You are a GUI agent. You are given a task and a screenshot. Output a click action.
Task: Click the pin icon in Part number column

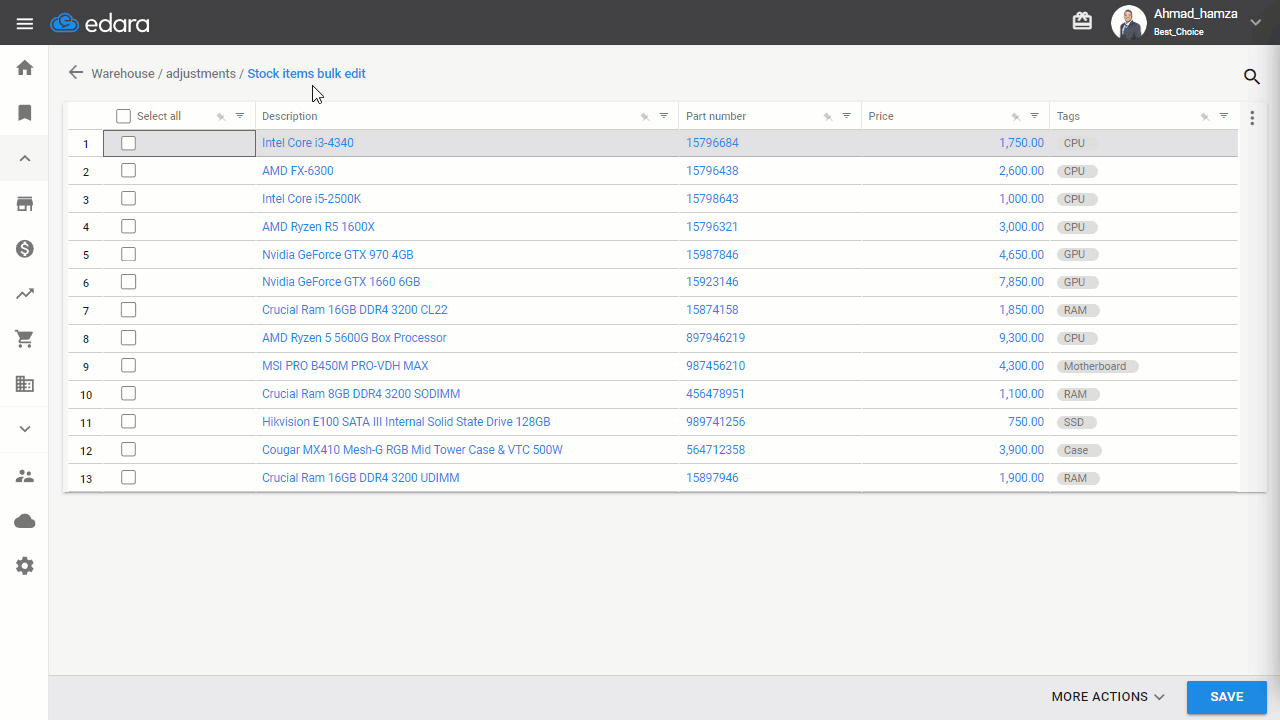coord(828,117)
